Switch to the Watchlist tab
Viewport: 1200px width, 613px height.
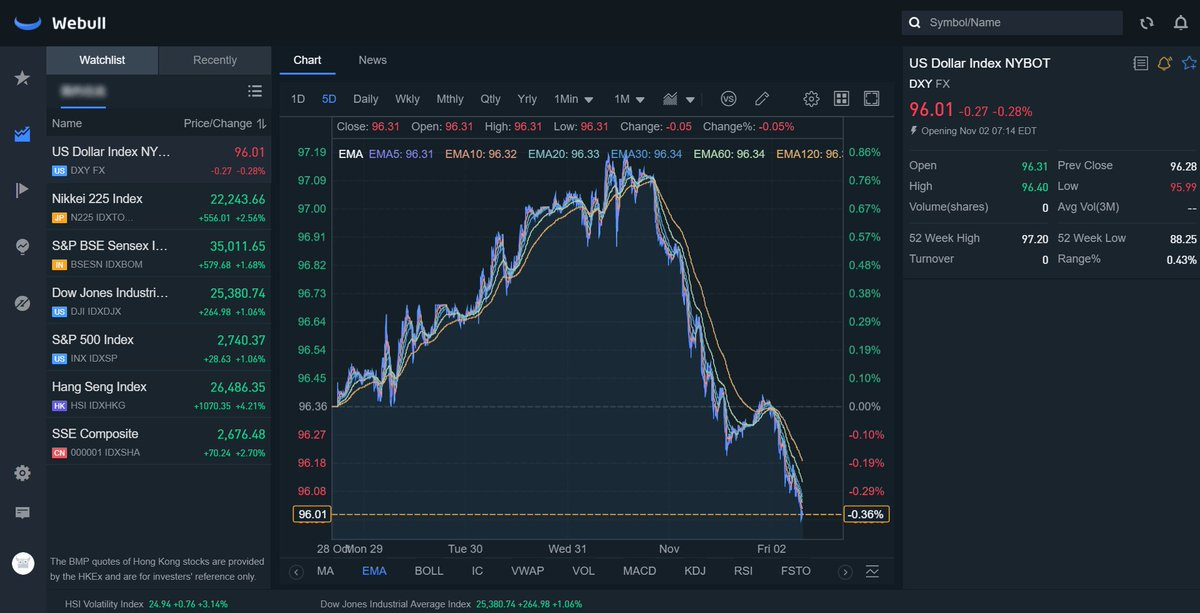tap(102, 60)
